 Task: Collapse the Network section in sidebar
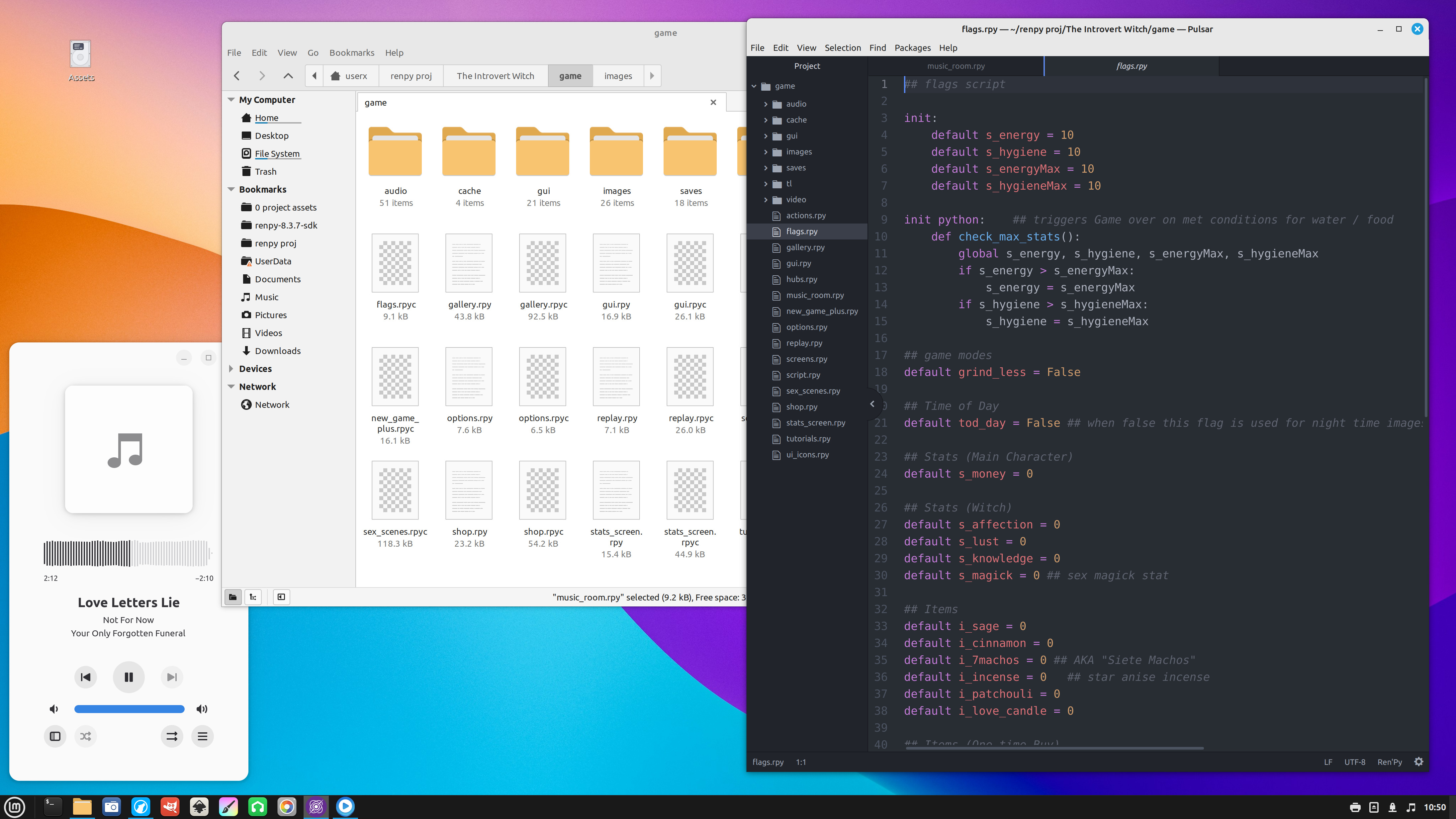(x=231, y=387)
